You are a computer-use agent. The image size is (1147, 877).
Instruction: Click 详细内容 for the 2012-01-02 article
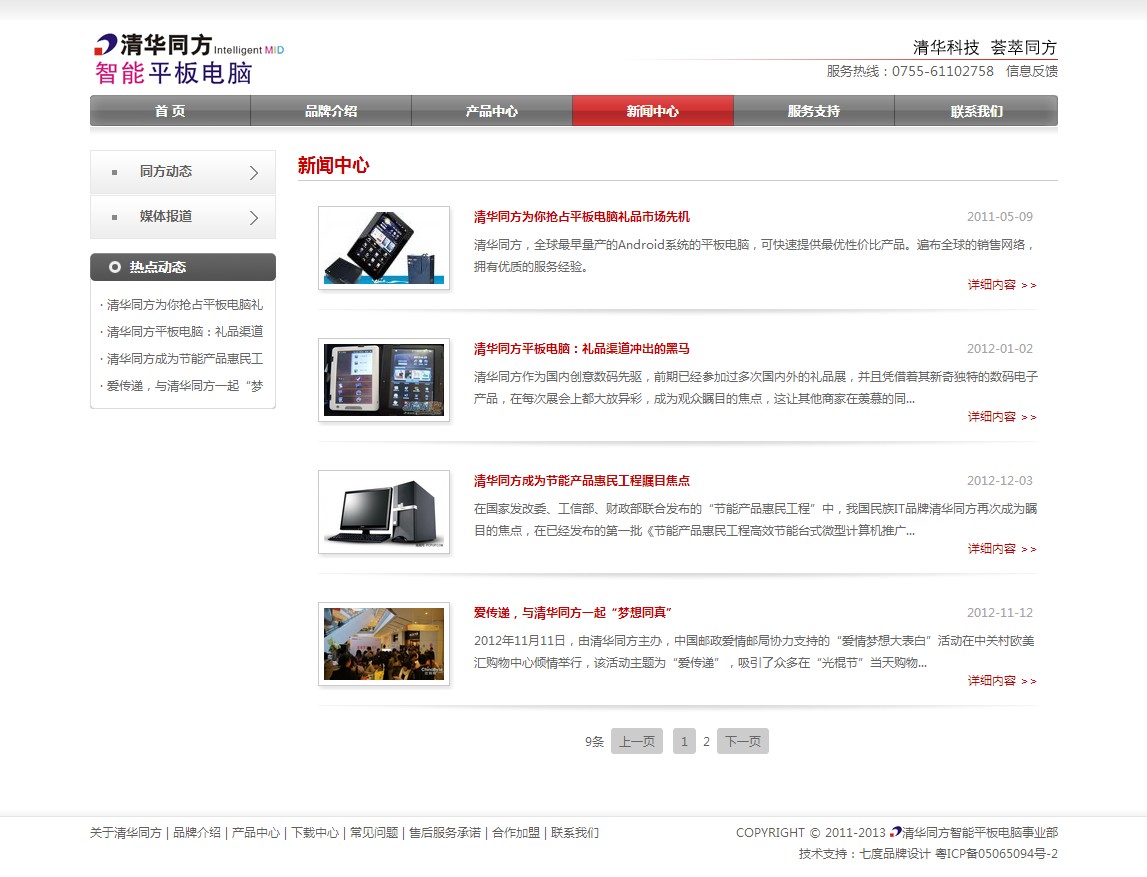(1001, 417)
